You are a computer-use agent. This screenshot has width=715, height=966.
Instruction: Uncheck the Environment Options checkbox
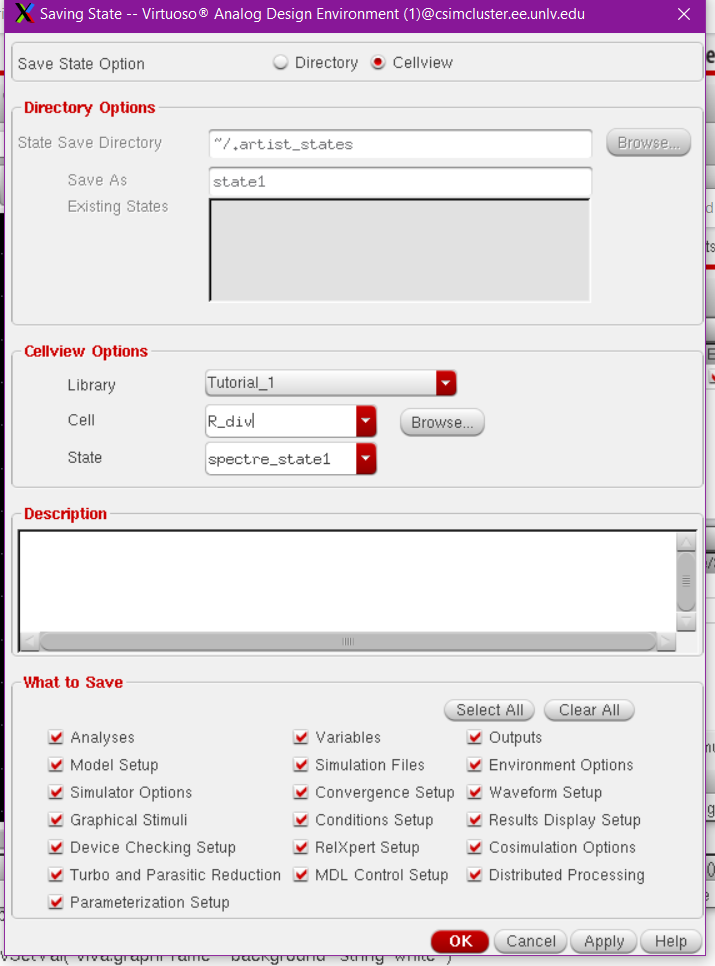475,765
